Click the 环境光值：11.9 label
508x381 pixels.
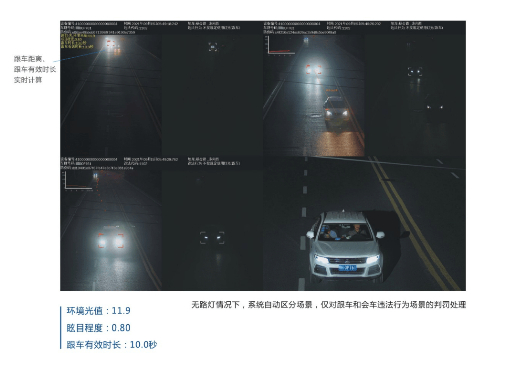(99, 311)
